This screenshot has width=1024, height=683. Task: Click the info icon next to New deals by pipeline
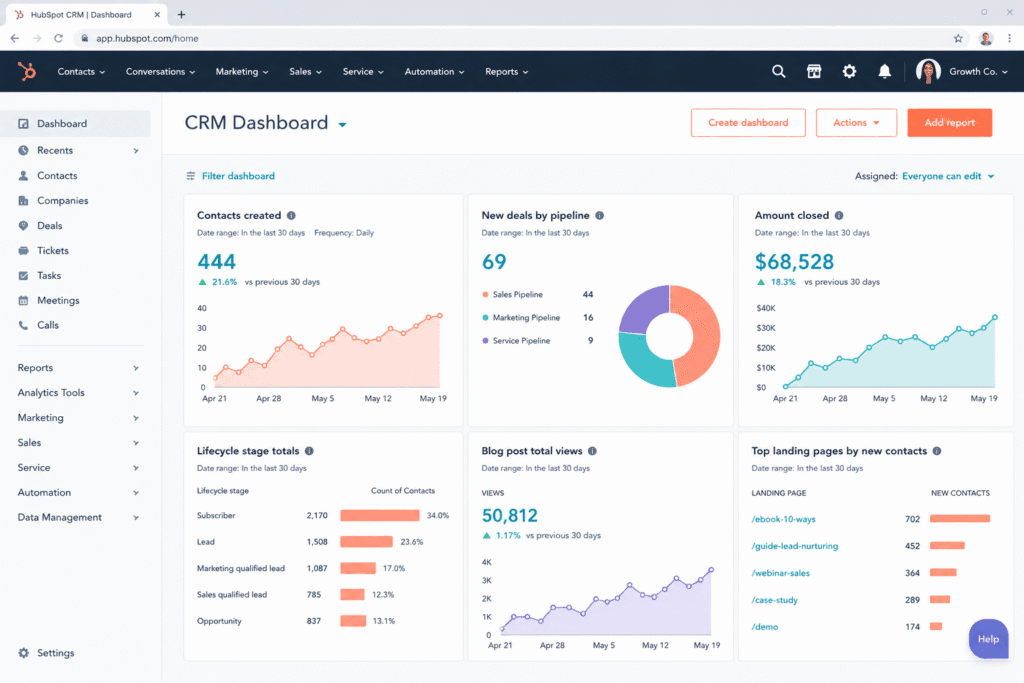point(600,215)
